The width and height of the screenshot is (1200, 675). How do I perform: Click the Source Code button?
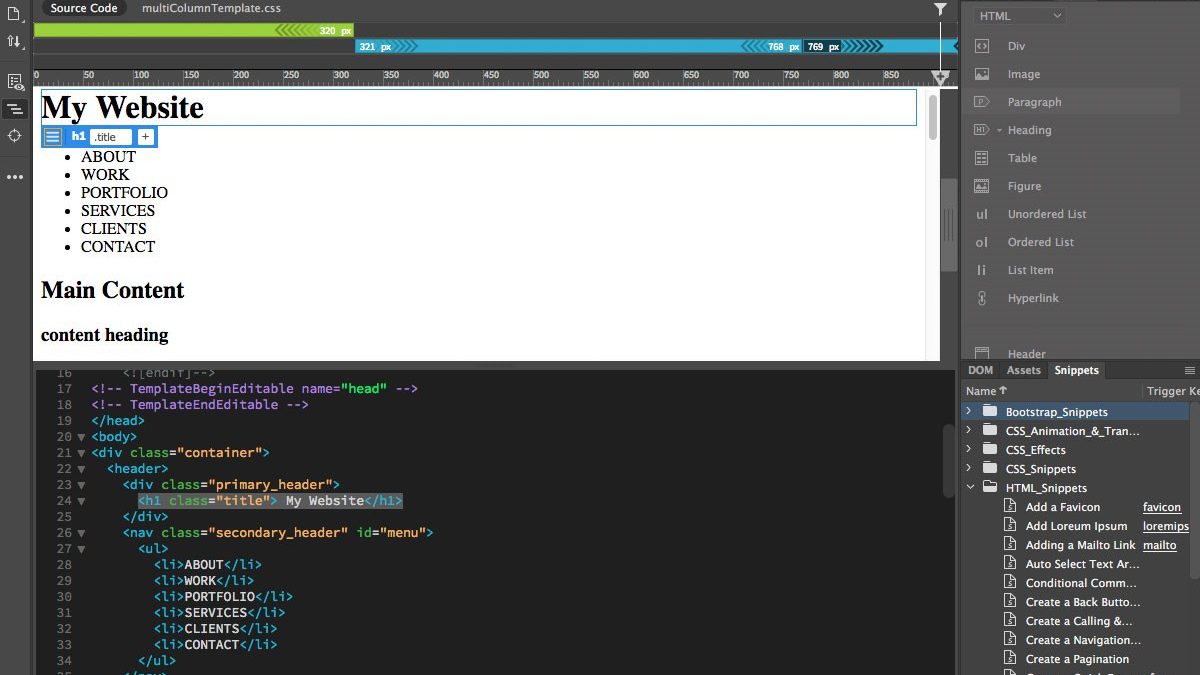[84, 8]
